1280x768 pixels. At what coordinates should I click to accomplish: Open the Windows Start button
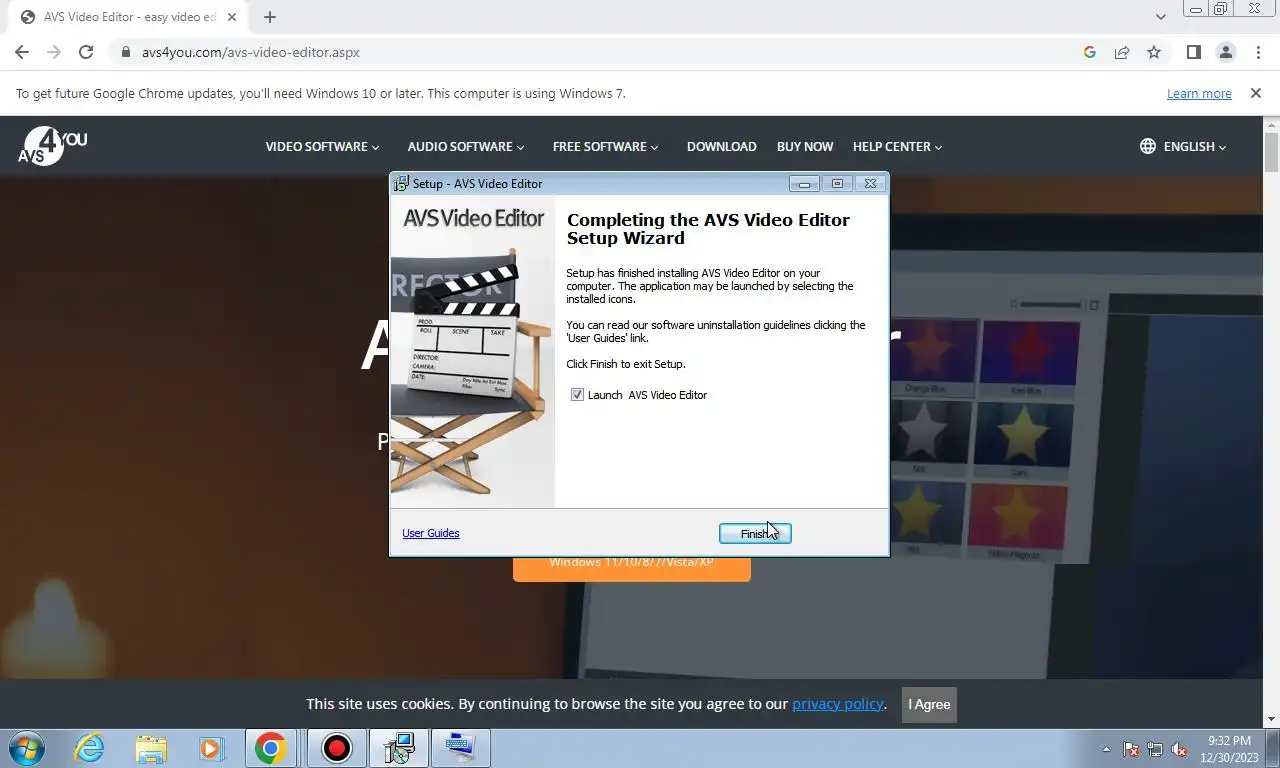click(27, 748)
